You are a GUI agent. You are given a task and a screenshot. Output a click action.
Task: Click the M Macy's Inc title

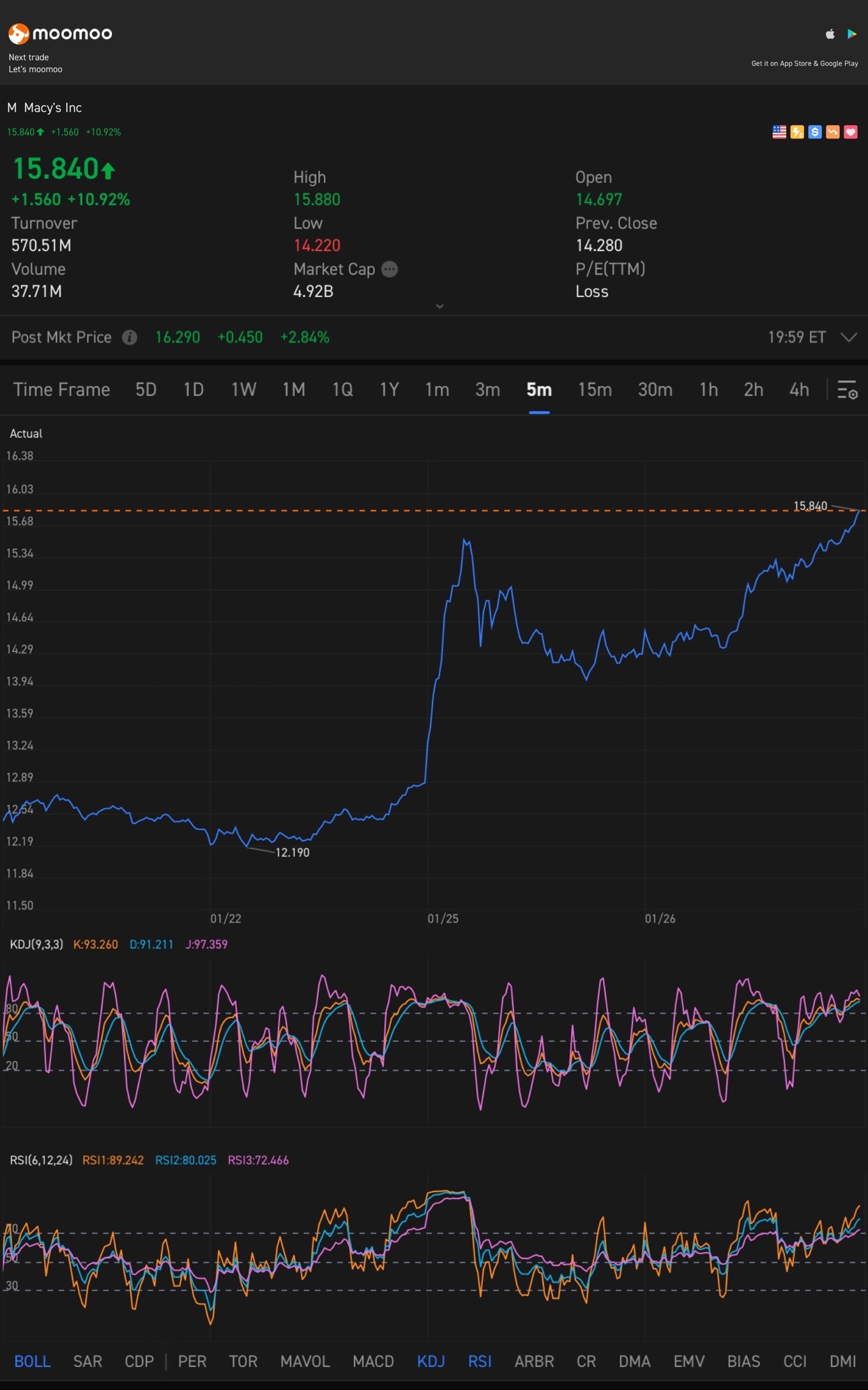[45, 108]
